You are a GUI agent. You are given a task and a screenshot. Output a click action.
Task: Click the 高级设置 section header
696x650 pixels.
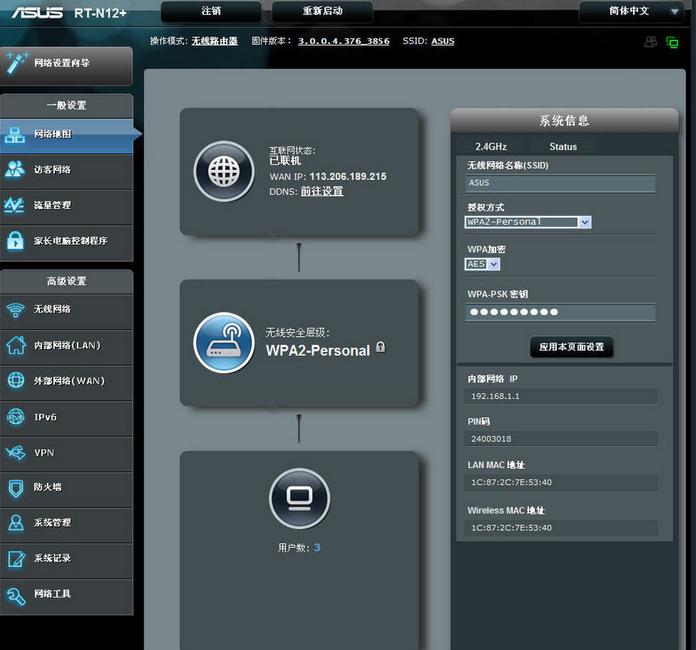67,281
